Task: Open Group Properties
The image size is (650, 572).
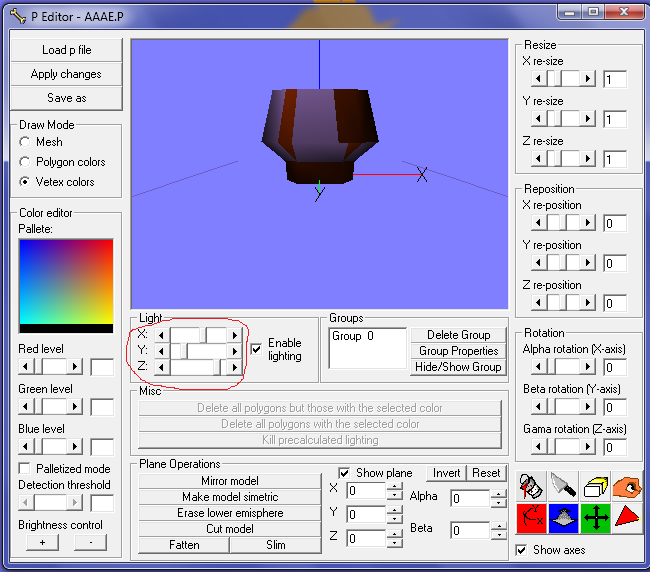Action: click(x=458, y=351)
